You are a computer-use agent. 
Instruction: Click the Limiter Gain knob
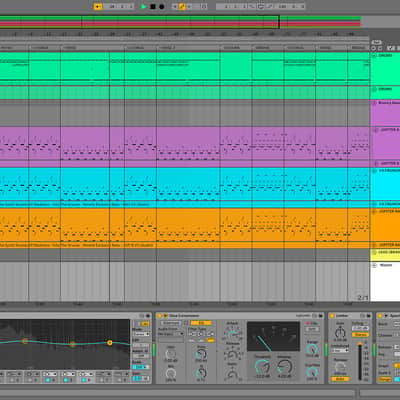(x=340, y=332)
